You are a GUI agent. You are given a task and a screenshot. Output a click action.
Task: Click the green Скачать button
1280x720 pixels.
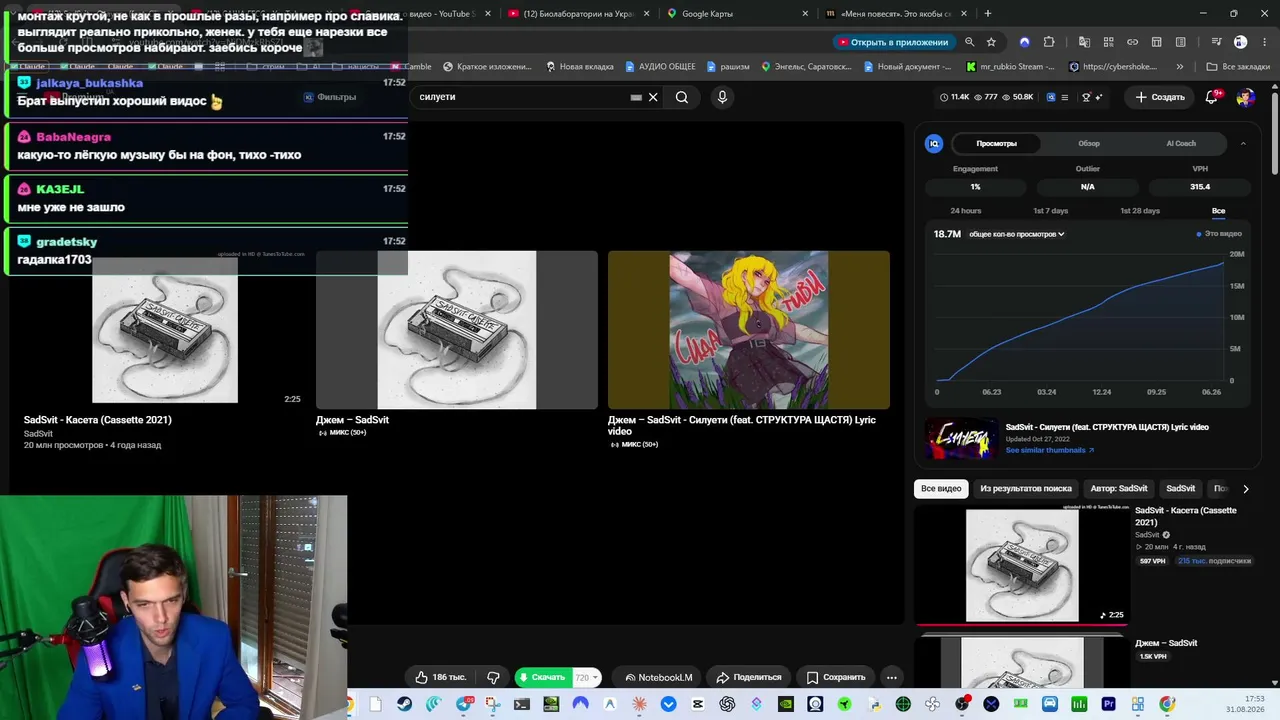pos(543,677)
